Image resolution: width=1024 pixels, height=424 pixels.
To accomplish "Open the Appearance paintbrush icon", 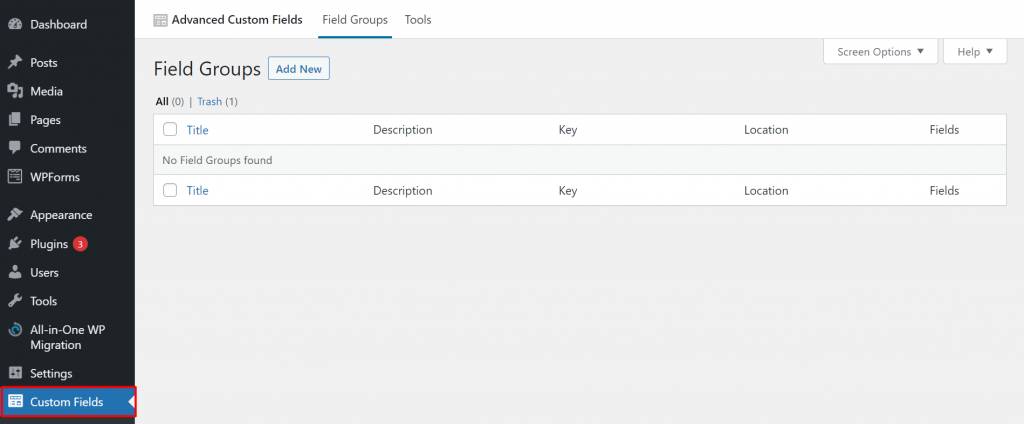I will point(15,215).
